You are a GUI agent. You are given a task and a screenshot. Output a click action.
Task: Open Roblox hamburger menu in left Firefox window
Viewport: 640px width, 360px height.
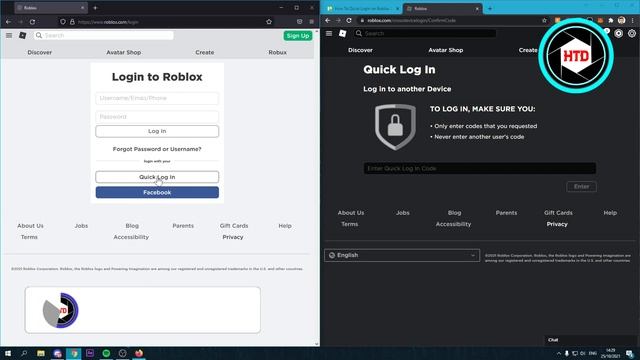coord(9,36)
